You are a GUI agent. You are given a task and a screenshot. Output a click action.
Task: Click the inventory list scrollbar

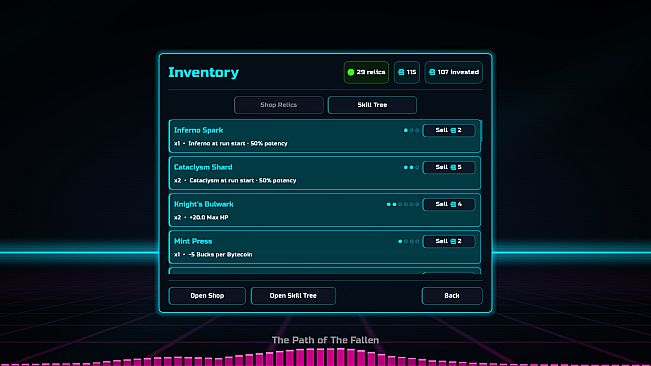[481, 137]
